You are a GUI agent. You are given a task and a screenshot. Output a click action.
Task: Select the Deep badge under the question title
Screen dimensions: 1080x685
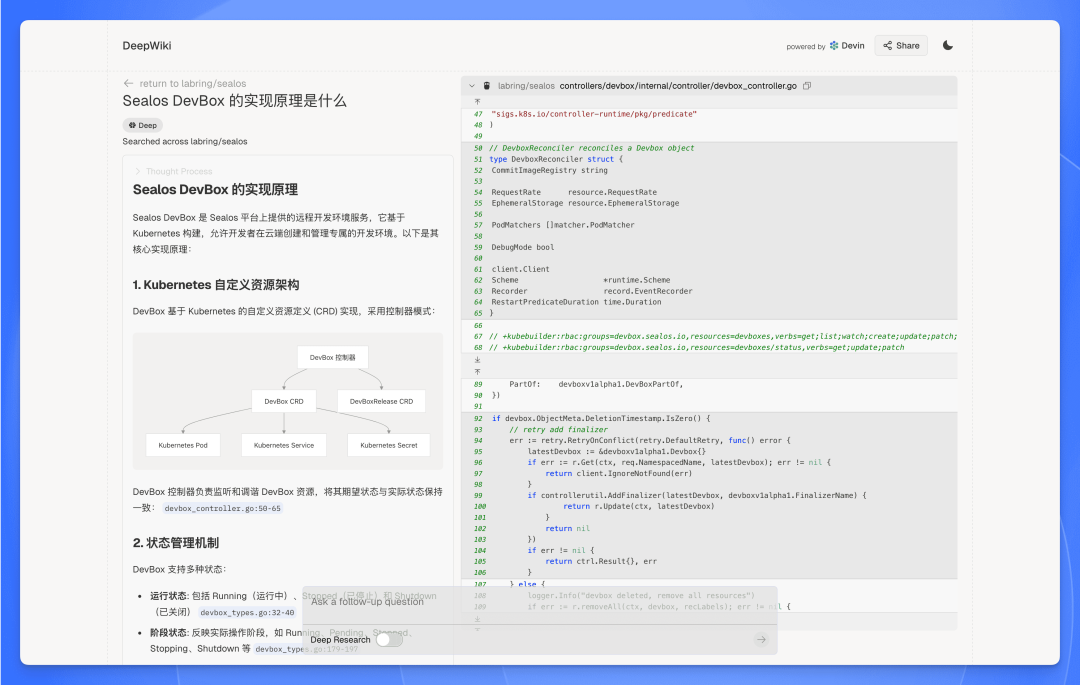coord(142,124)
